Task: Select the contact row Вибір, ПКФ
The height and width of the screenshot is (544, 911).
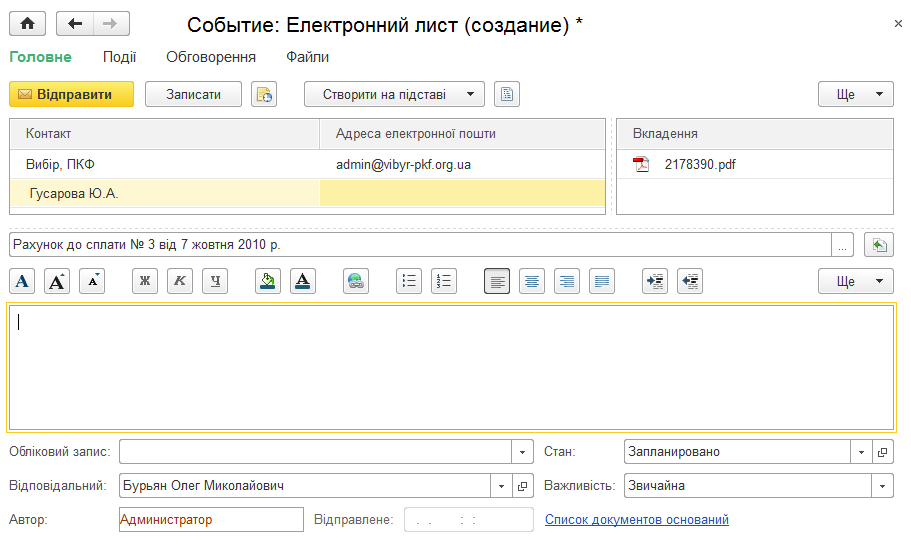Action: coord(164,164)
